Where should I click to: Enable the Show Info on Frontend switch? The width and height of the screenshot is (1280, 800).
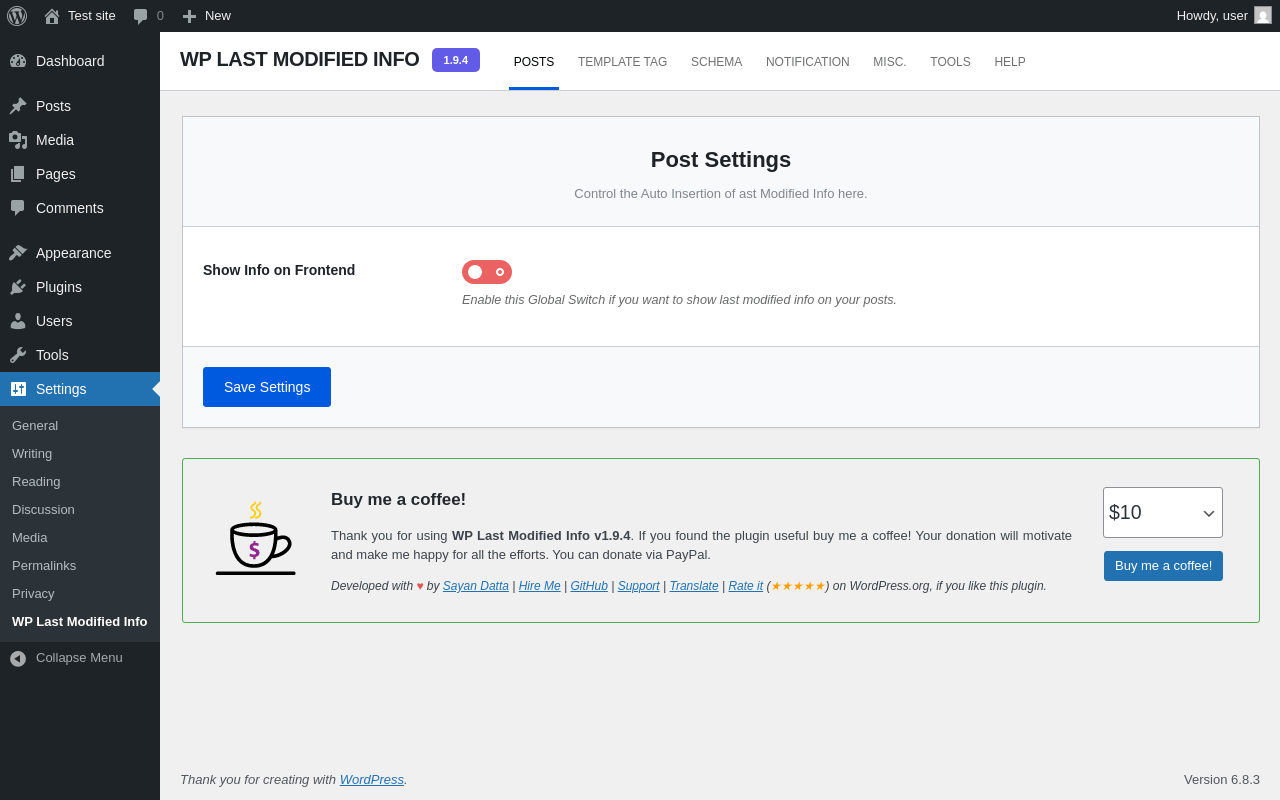(x=487, y=272)
